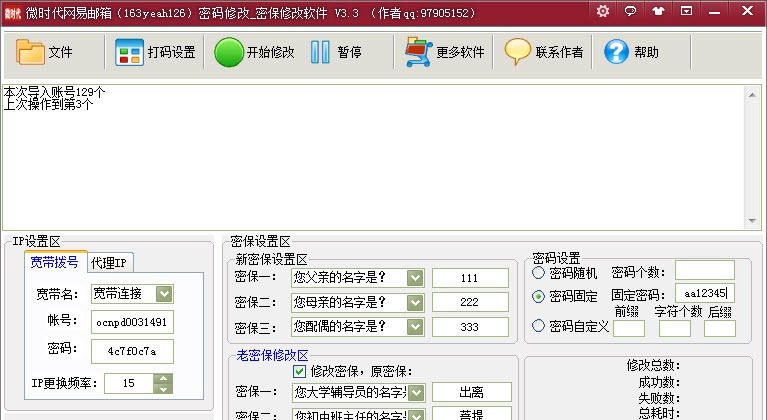767x420 pixels.
Task: Click the 失败数 statistic label
Action: tap(659, 398)
